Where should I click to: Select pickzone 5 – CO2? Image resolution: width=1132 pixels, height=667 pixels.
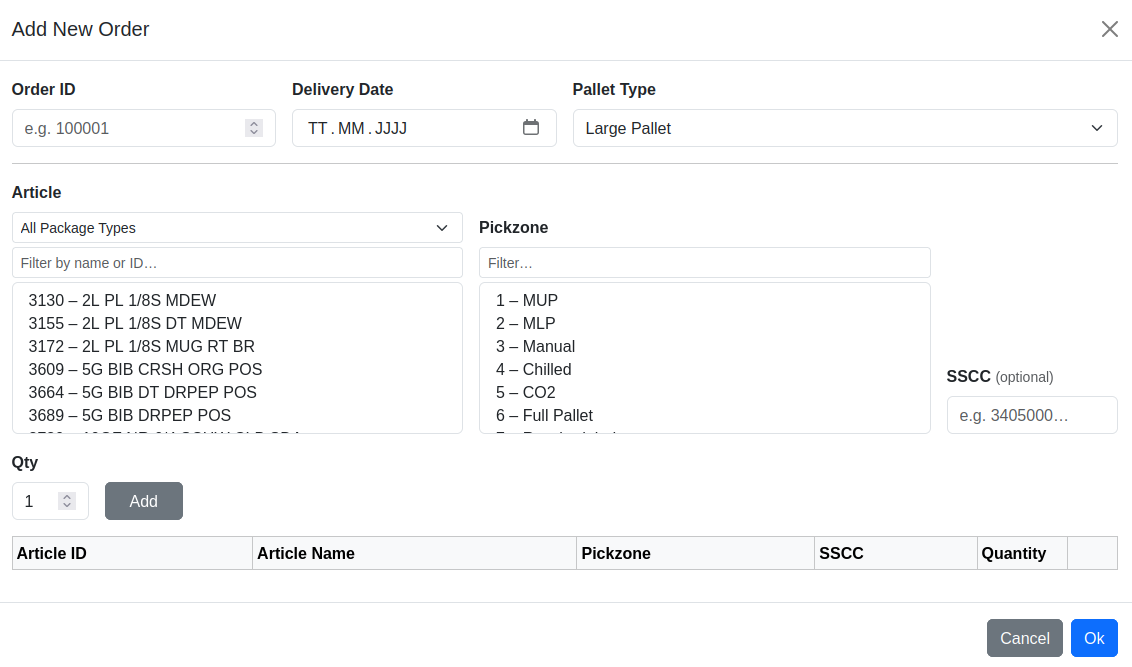coord(705,393)
